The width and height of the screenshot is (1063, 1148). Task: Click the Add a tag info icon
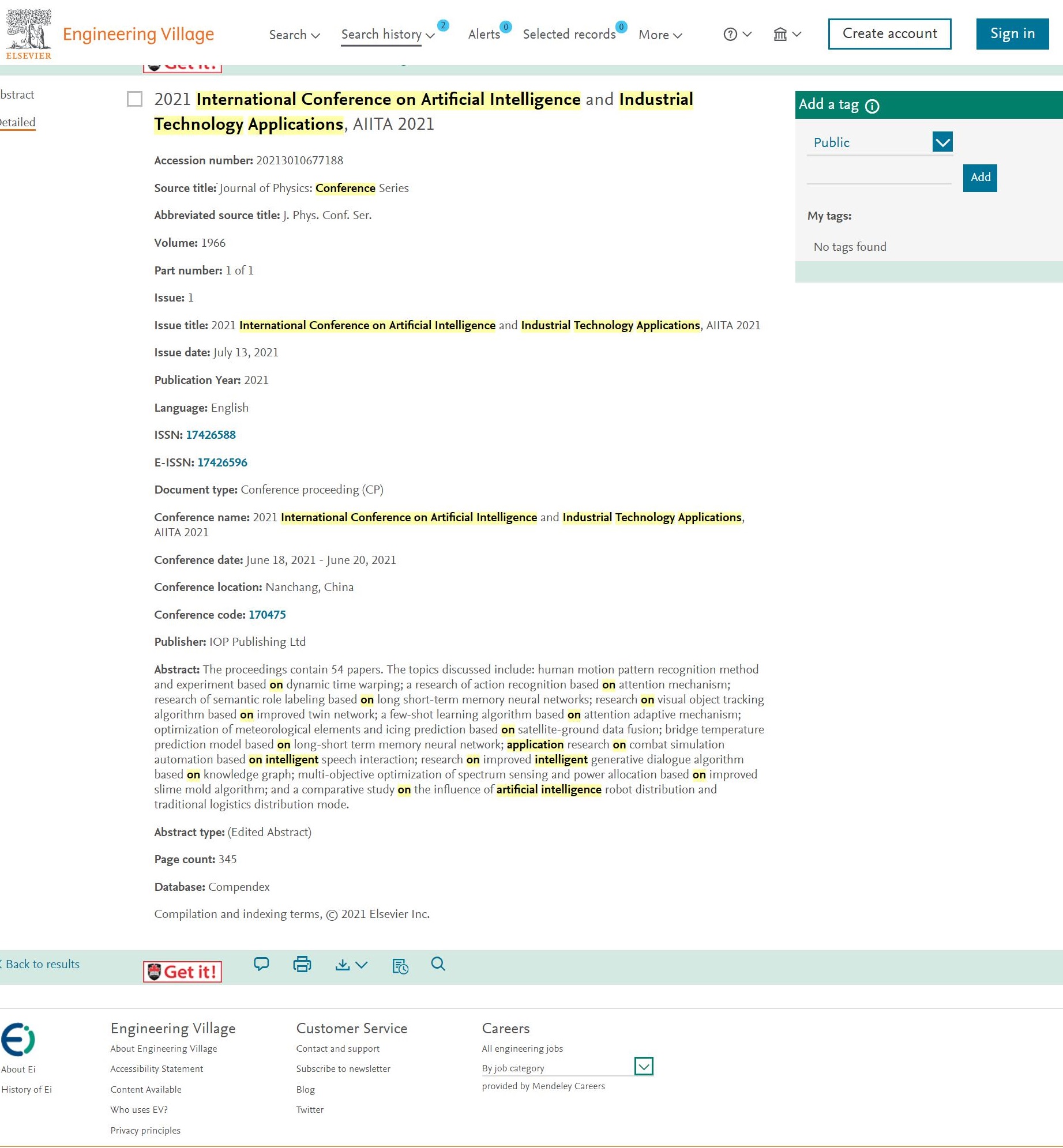(x=872, y=106)
